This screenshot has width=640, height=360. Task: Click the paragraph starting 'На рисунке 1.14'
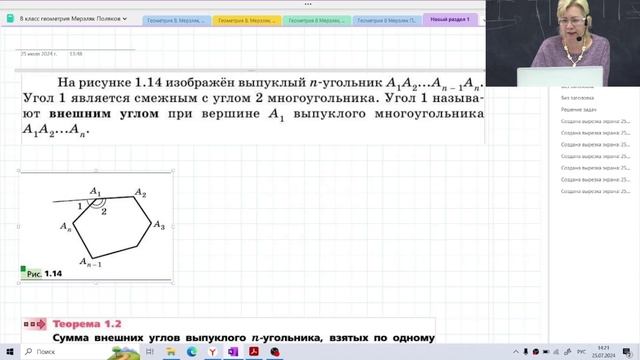click(x=253, y=107)
